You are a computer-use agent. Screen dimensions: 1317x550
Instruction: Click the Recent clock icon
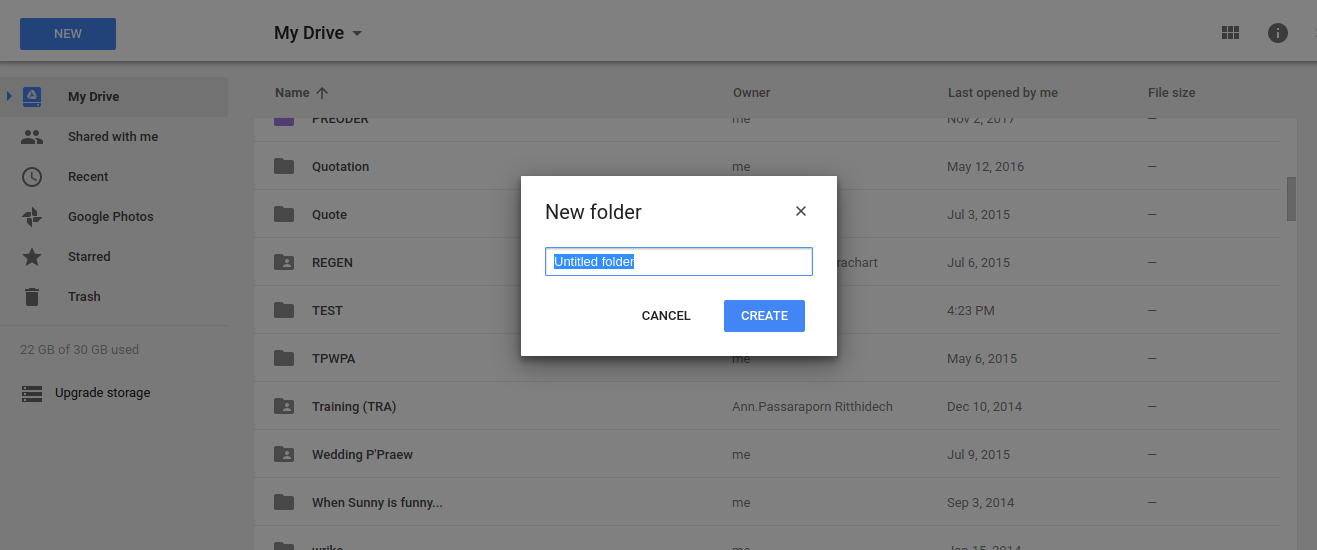[32, 177]
